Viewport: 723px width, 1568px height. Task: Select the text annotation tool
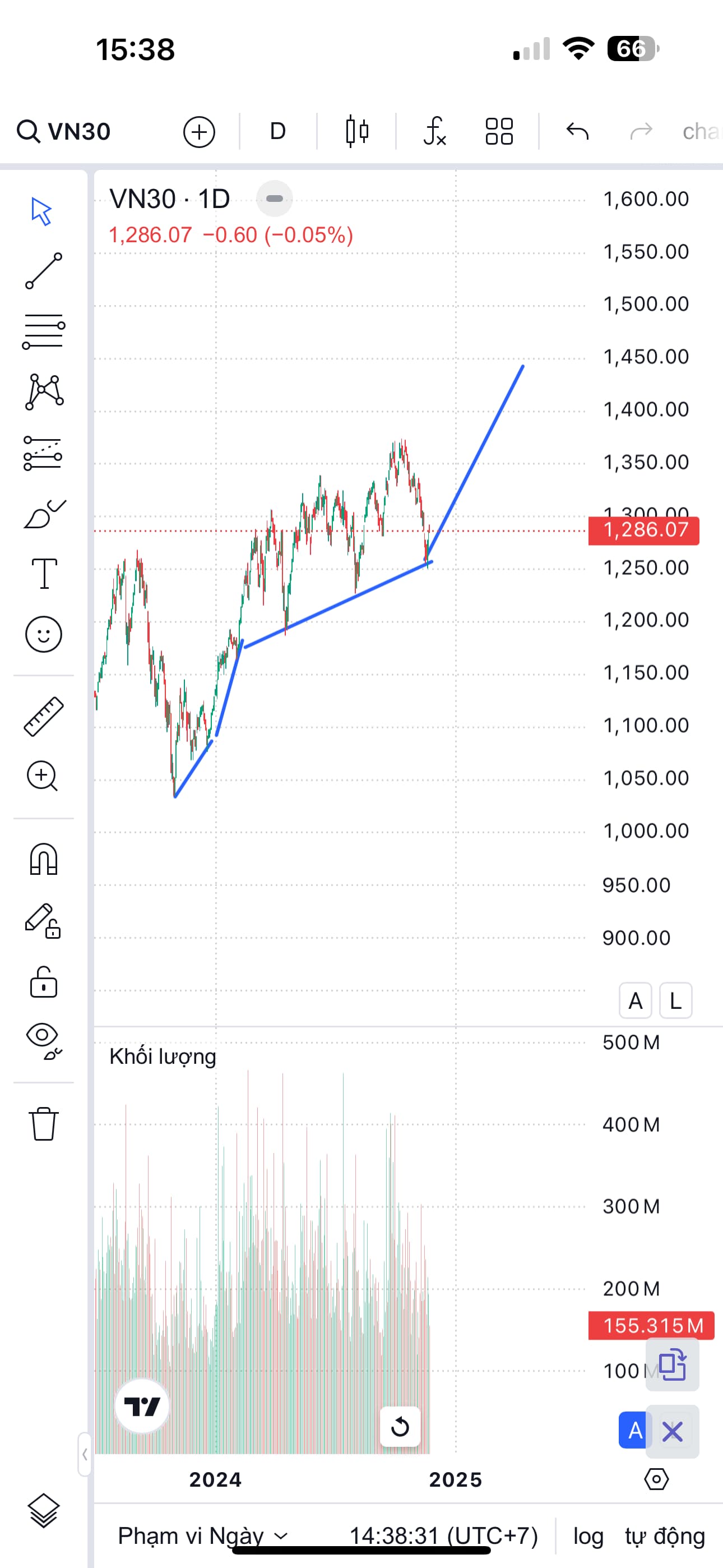point(44,573)
